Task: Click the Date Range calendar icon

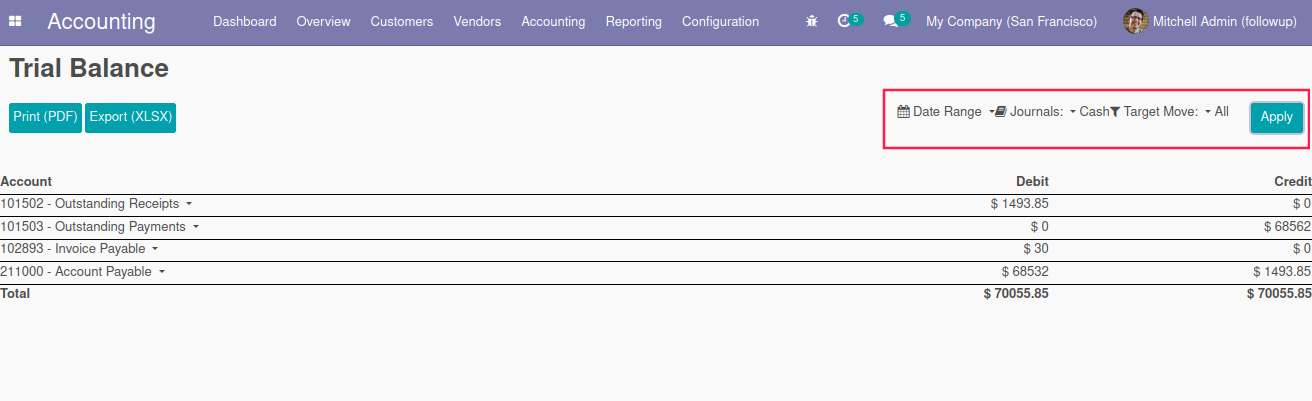Action: pyautogui.click(x=903, y=112)
